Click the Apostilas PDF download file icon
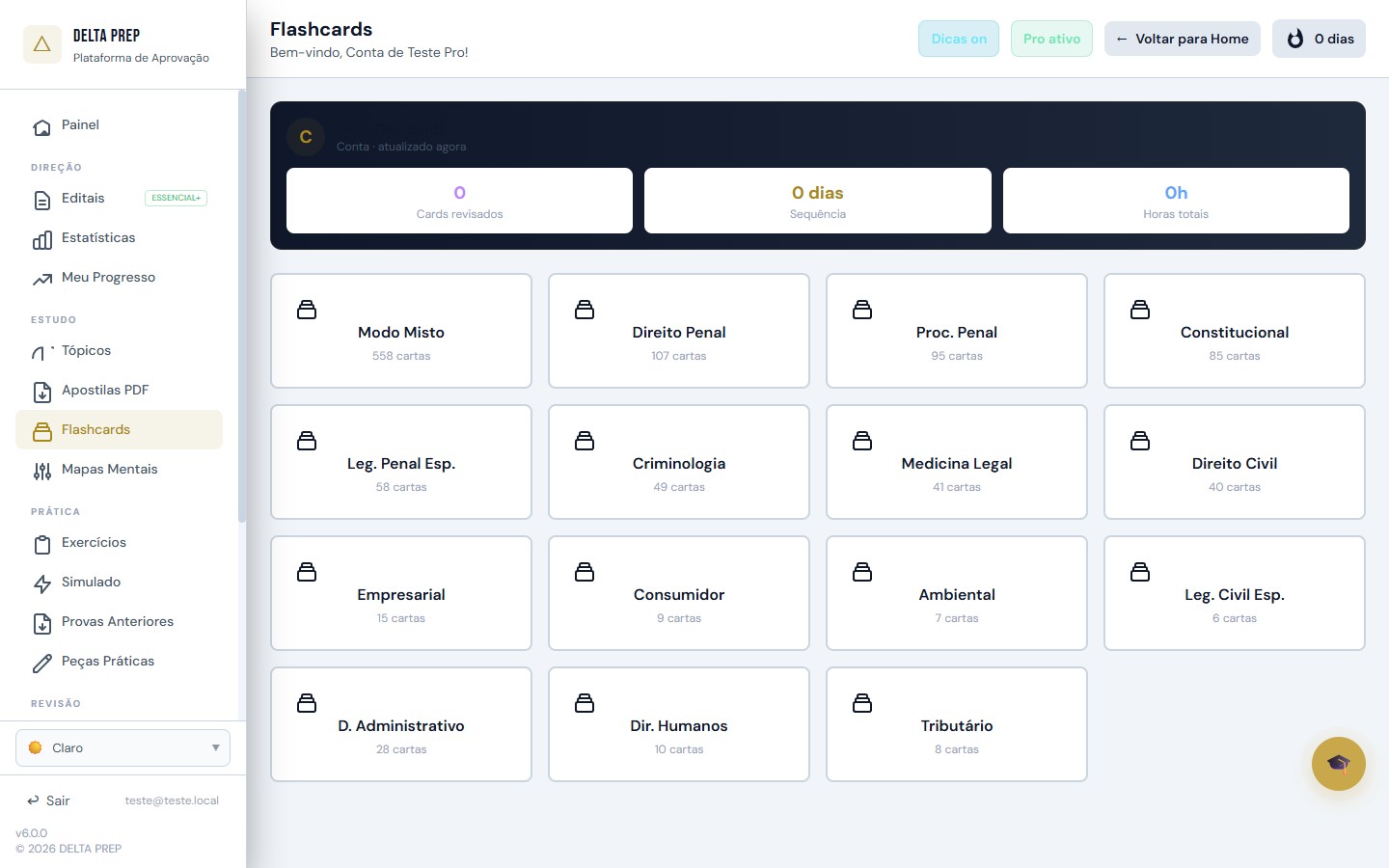1389x868 pixels. pos(42,392)
